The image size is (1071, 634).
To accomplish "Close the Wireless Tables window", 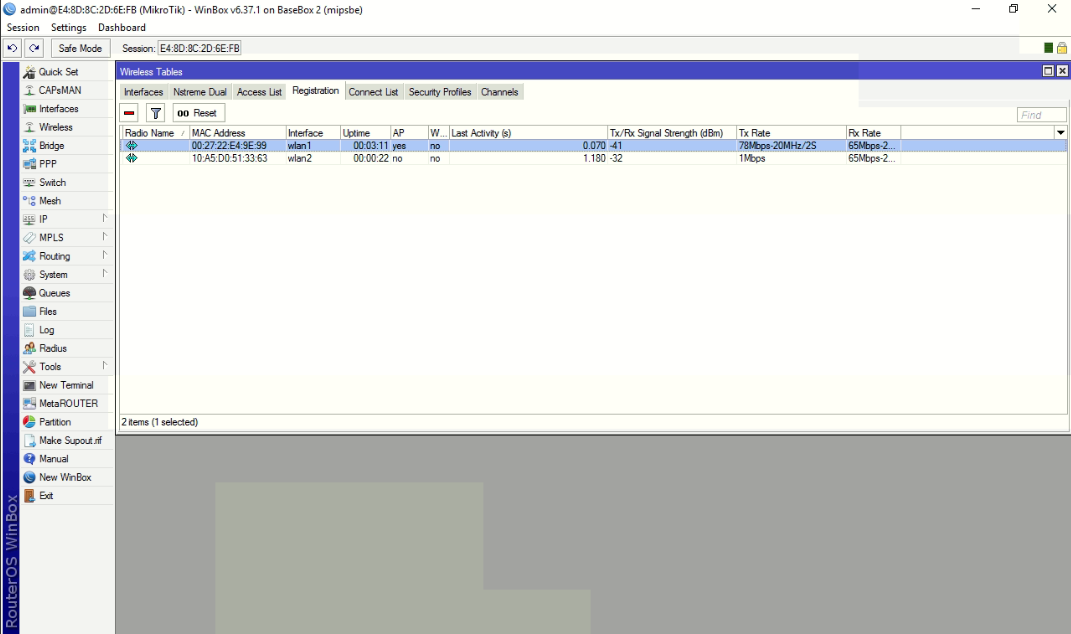I will [1062, 71].
